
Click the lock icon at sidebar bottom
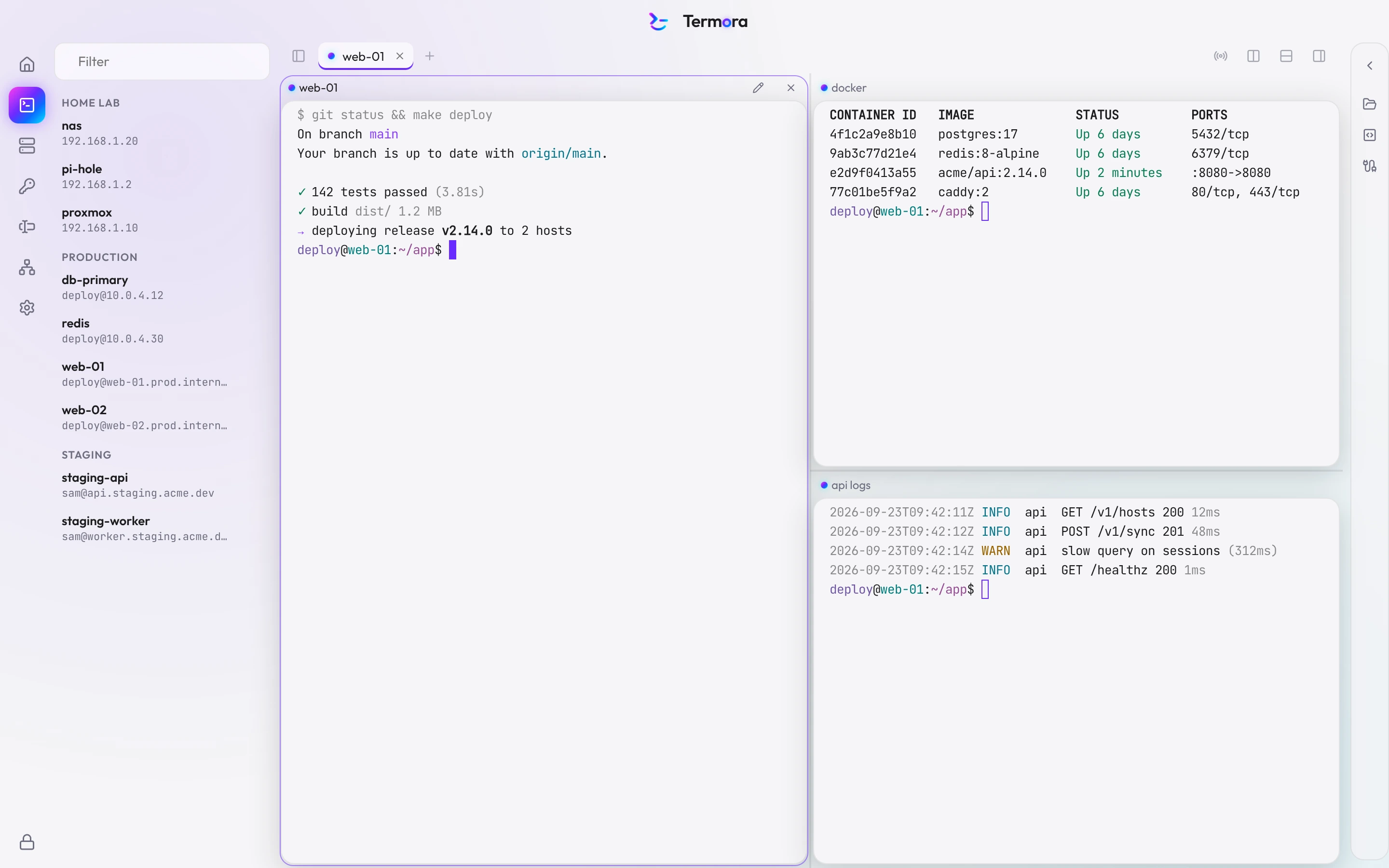tap(27, 842)
